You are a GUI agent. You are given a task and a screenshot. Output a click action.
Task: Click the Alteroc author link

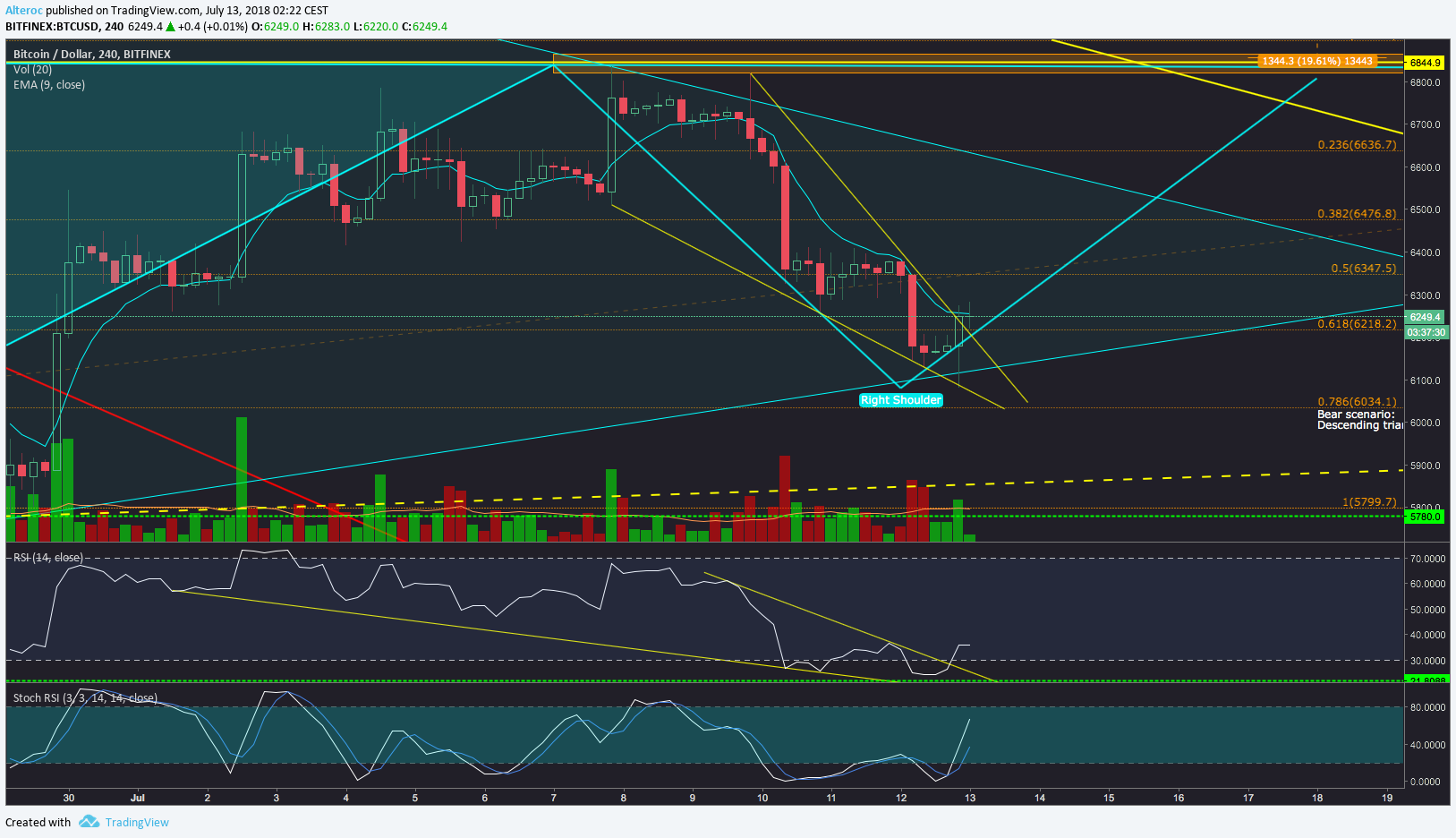coord(23,11)
